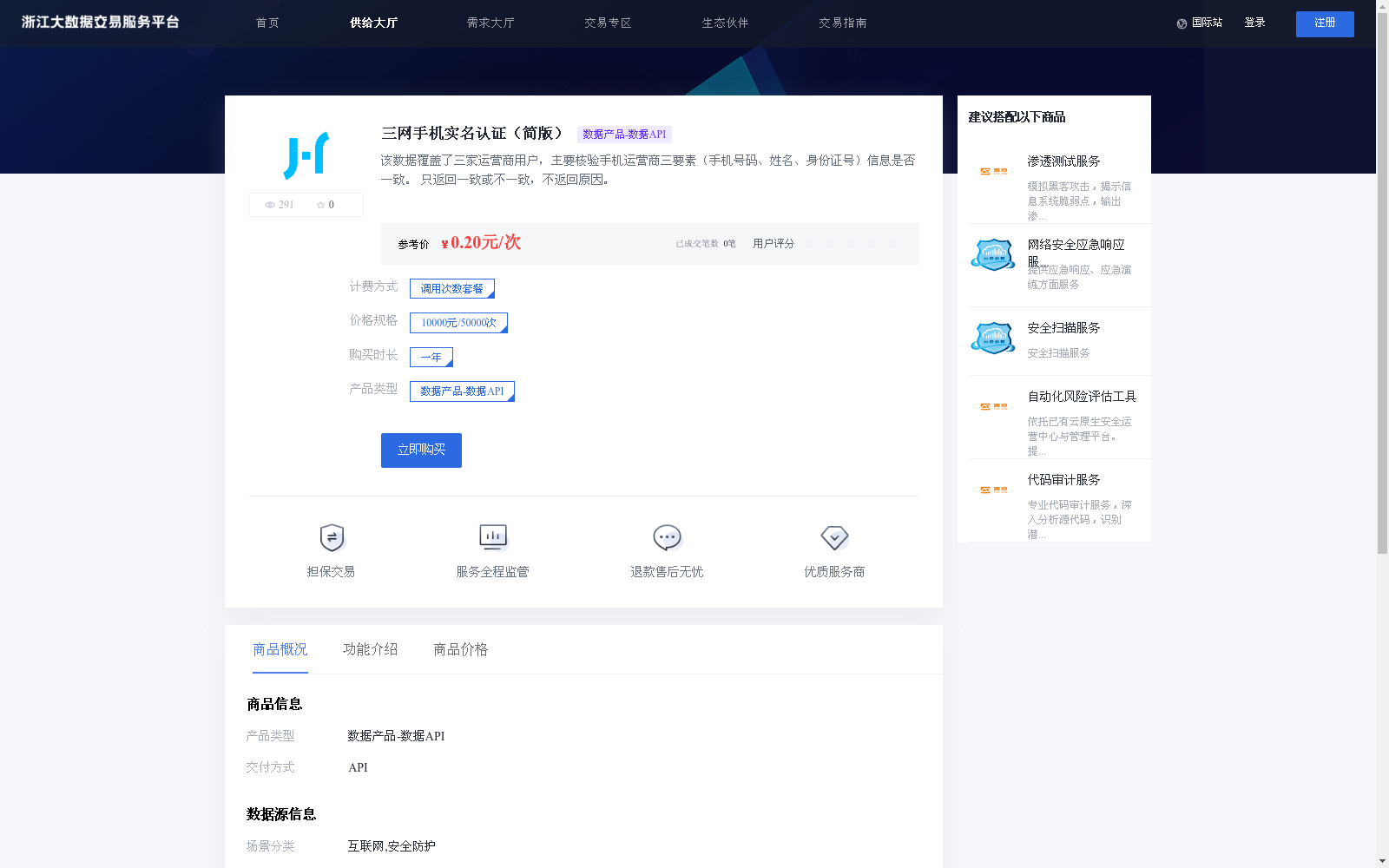This screenshot has width=1389, height=868.
Task: Click the star favorite icon
Action: pos(320,205)
